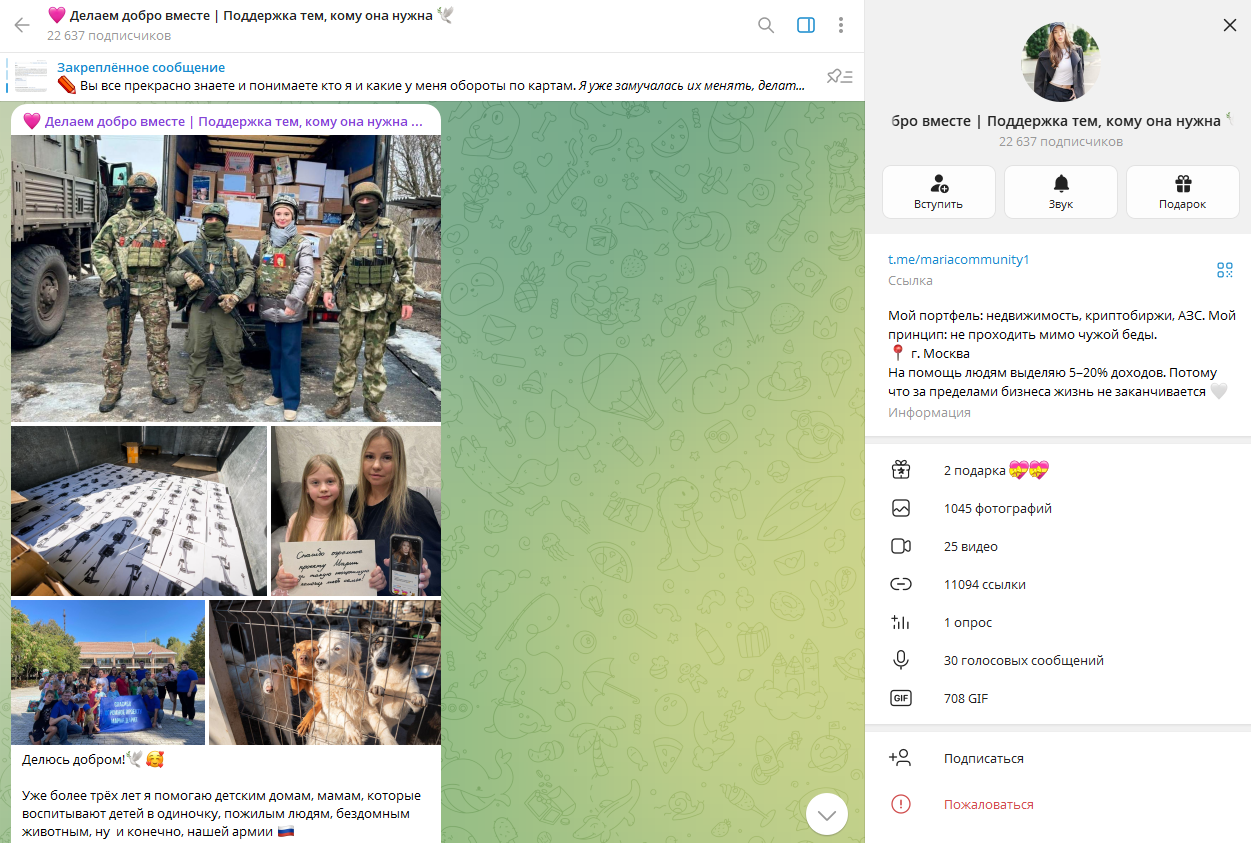This screenshot has width=1251, height=843.
Task: Search in this channel
Action: 766,26
